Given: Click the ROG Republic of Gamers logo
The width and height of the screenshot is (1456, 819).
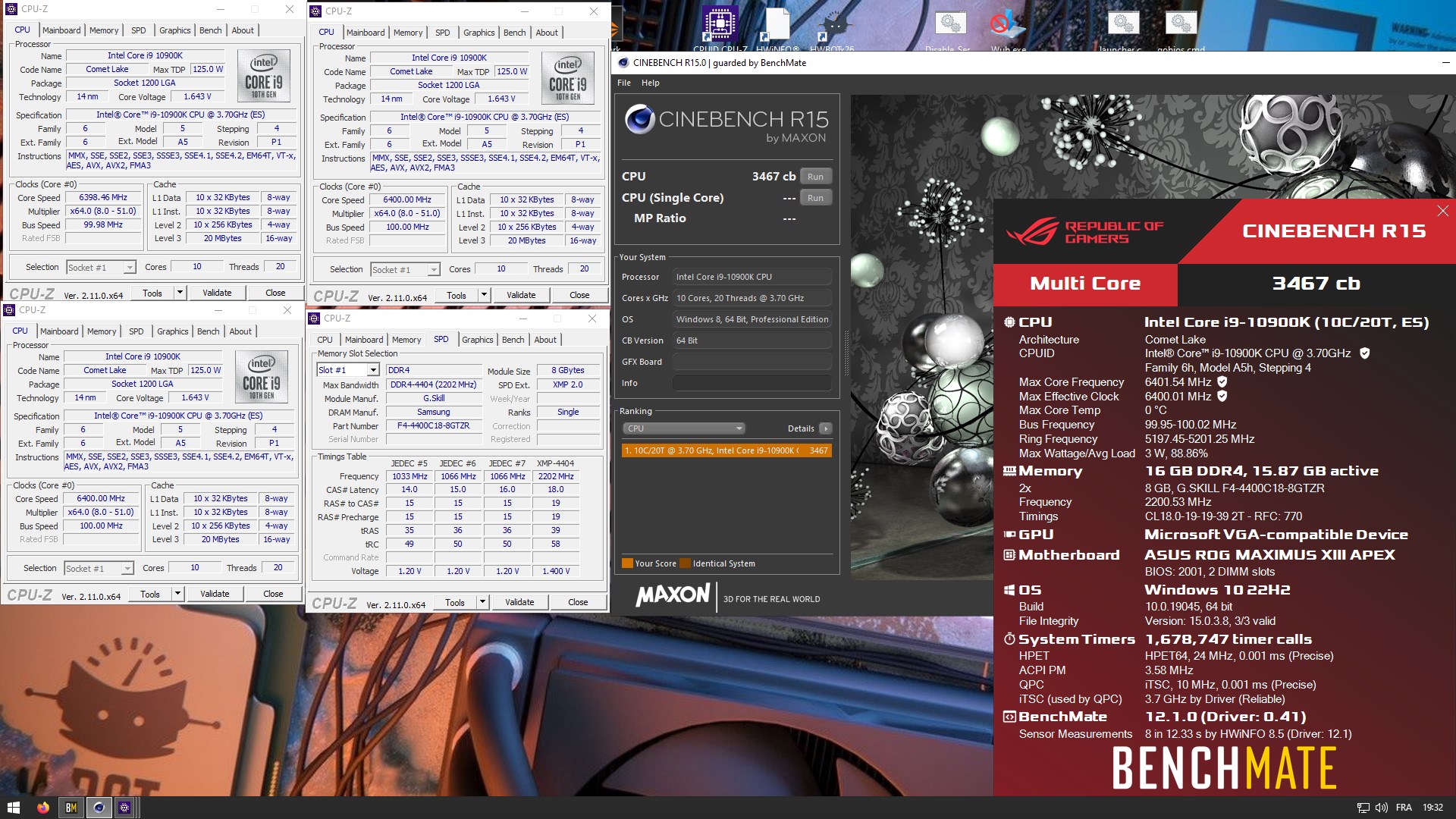Looking at the screenshot, I should coord(1084,231).
